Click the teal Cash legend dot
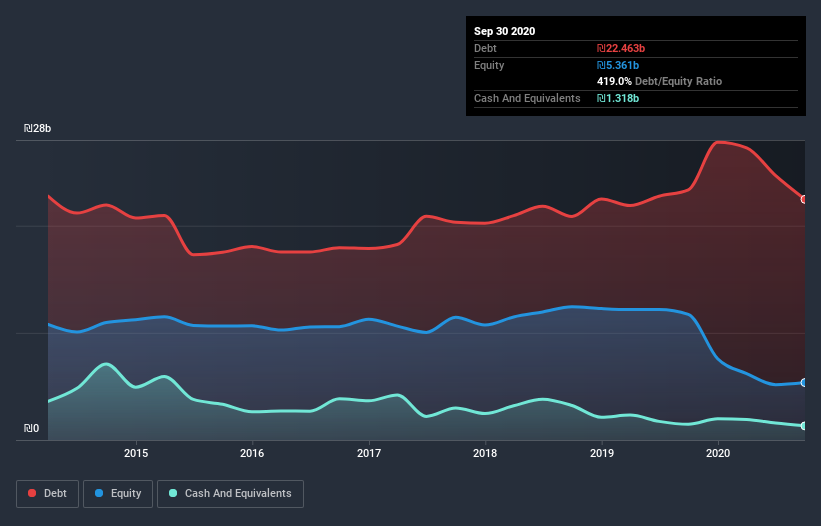This screenshot has width=821, height=526. (x=173, y=493)
